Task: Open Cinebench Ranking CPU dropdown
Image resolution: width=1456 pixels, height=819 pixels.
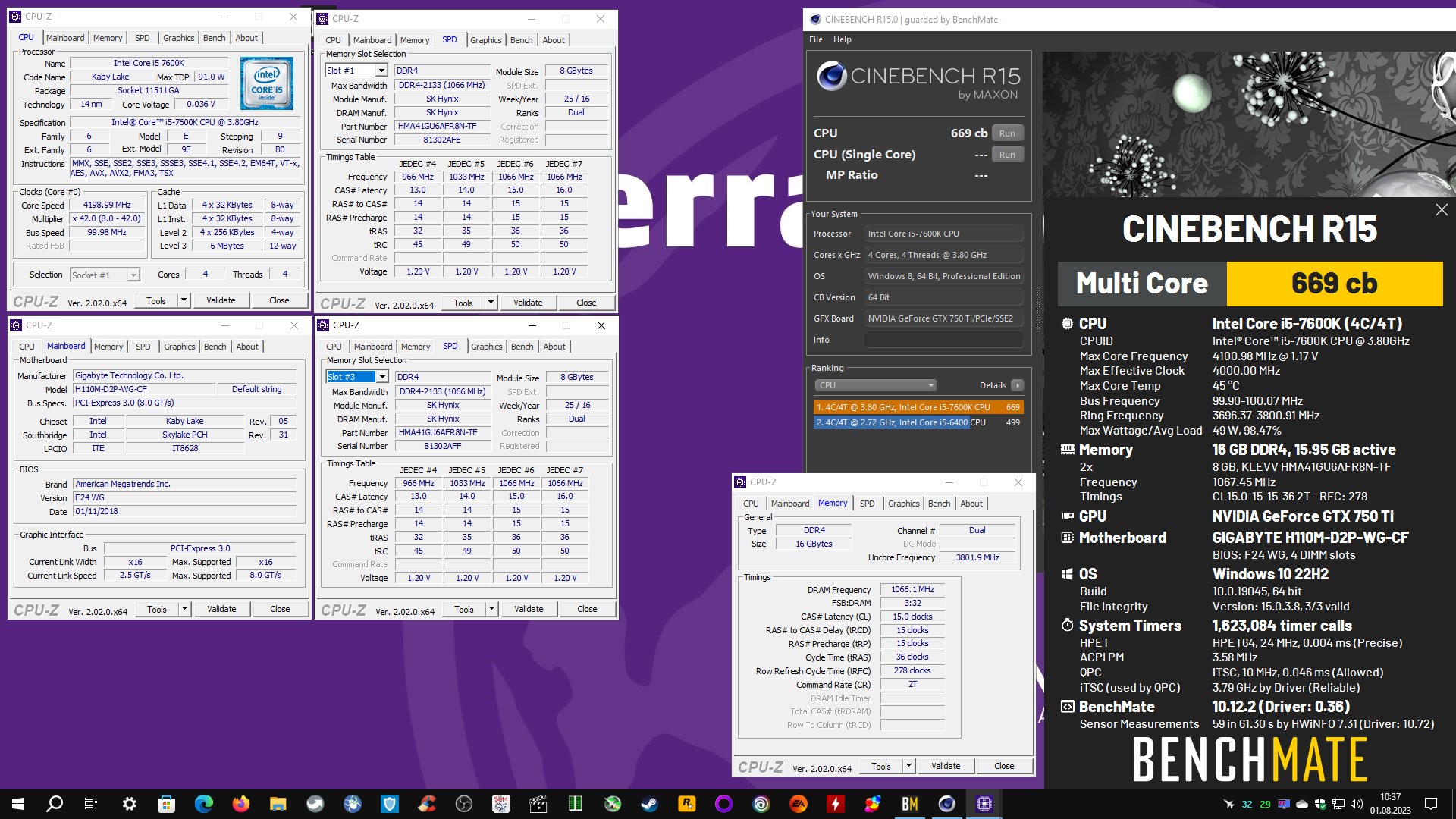Action: click(876, 385)
